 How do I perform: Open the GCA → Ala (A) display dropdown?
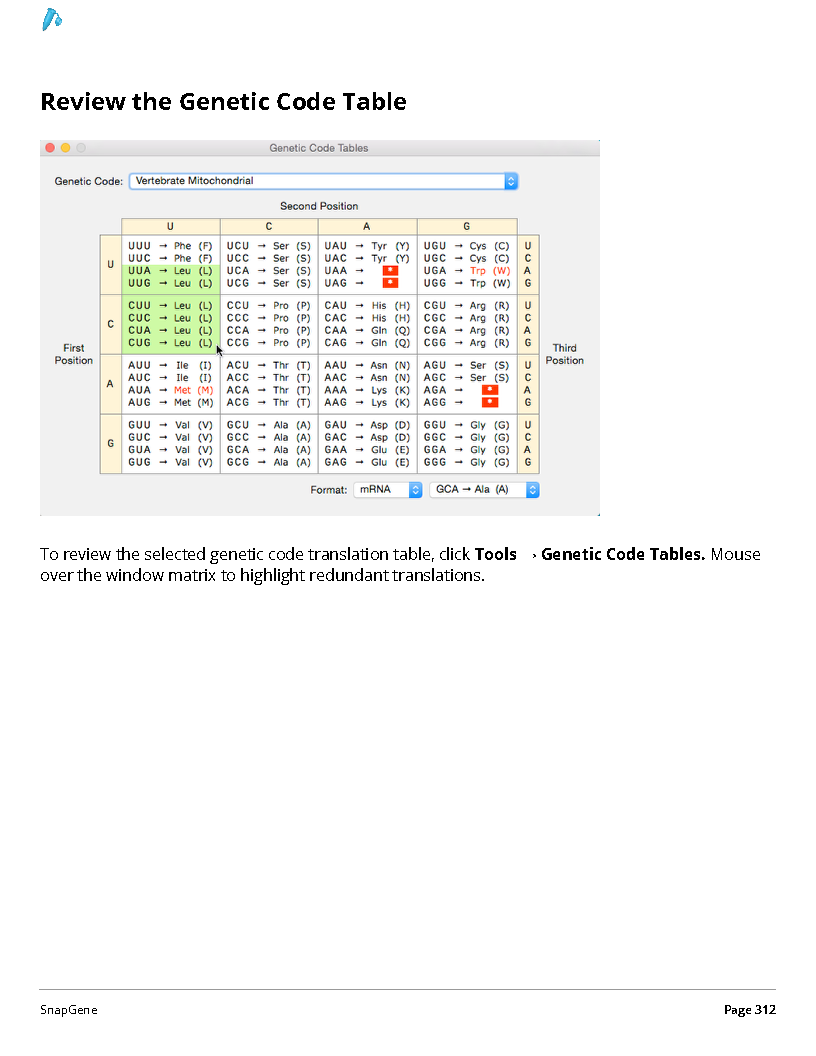[x=484, y=490]
